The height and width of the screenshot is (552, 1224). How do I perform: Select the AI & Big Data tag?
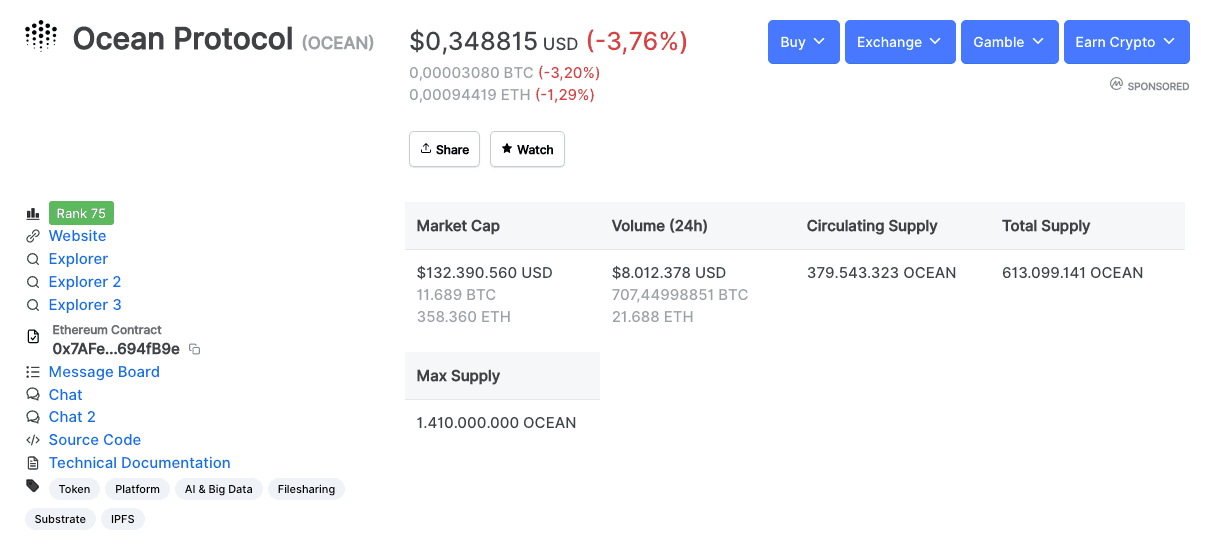point(218,489)
